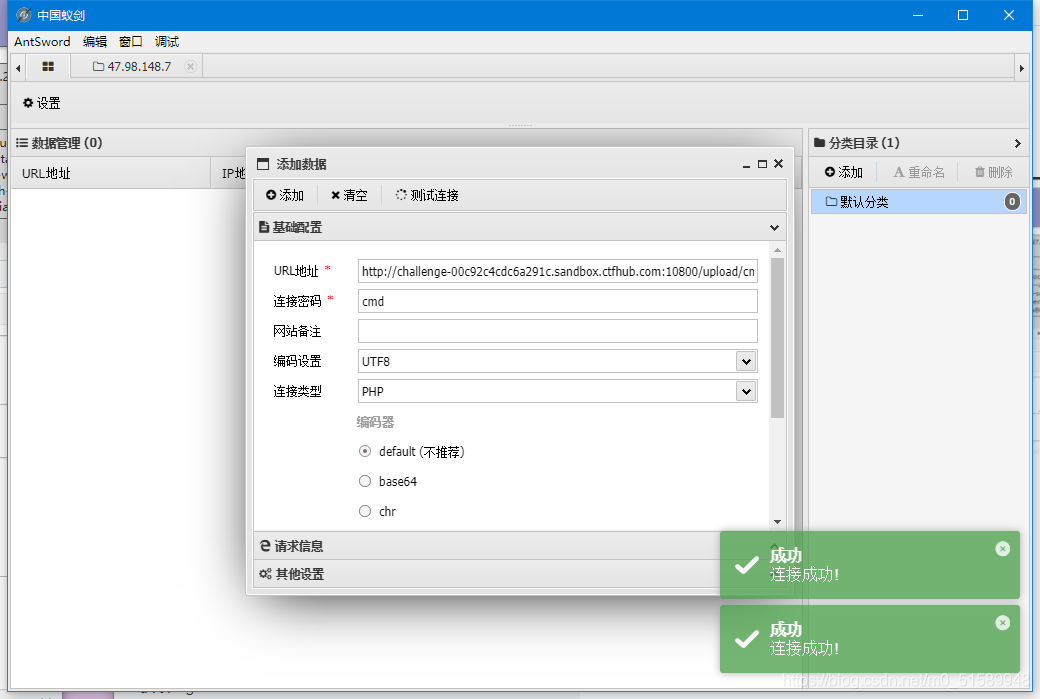Image resolution: width=1040 pixels, height=699 pixels.
Task: Click the dialog's vertical scrollbar thumb
Action: (777, 338)
